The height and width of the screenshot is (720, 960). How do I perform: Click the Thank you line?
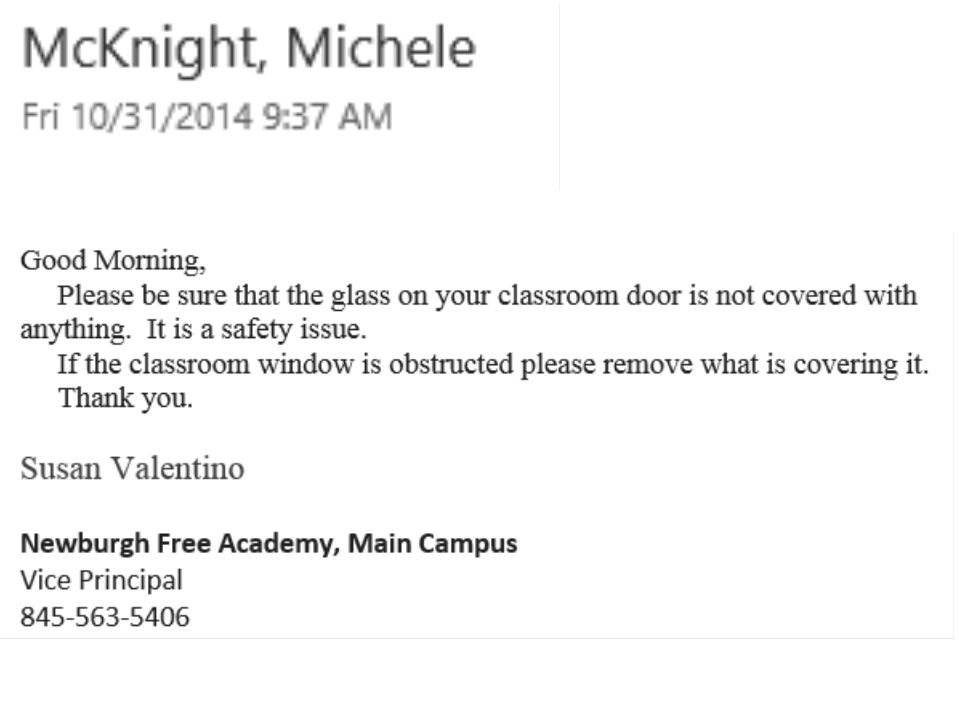(x=126, y=399)
